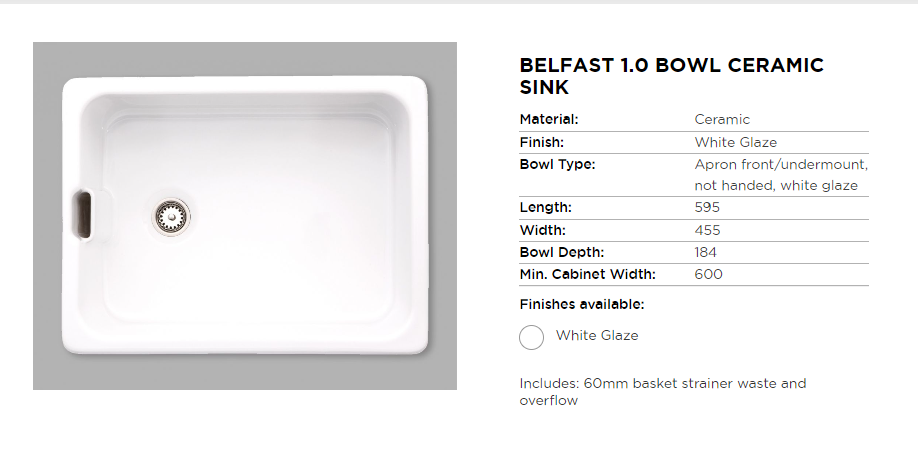Click the Min. Cabinet Width label
The height and width of the screenshot is (454, 918).
pos(587,274)
